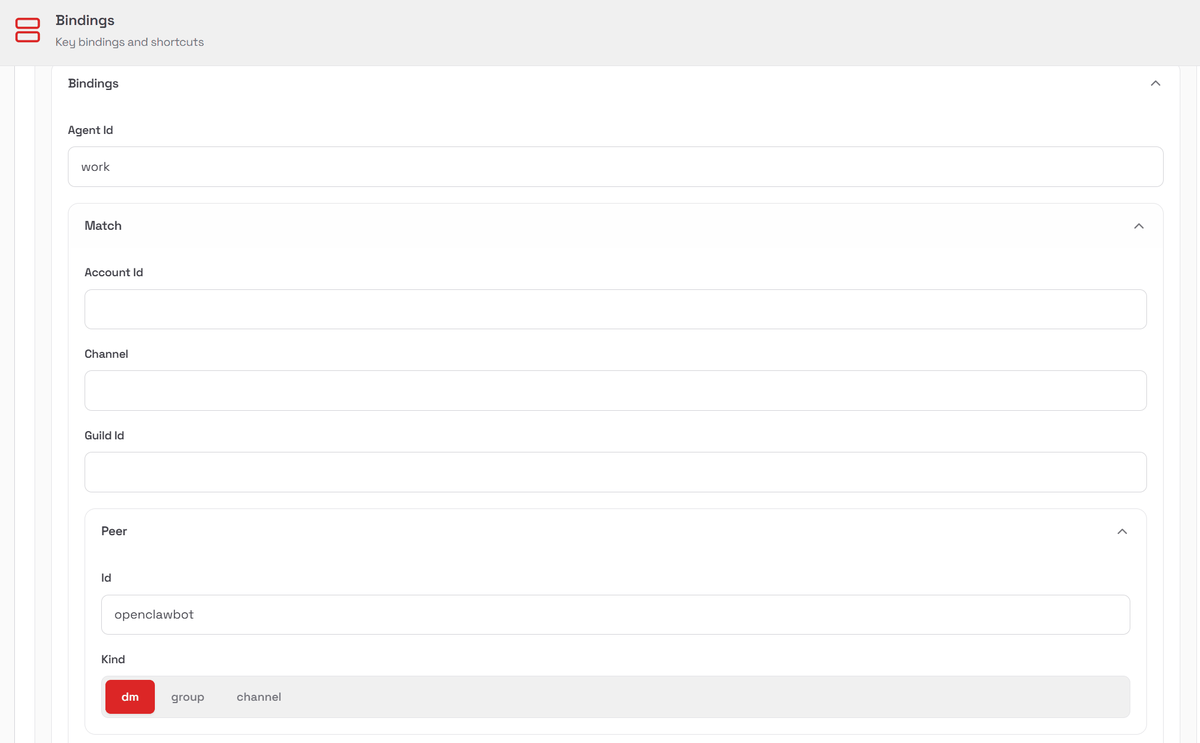Collapse the Peer section using its chevron
Image resolution: width=1200 pixels, height=743 pixels.
pos(1122,532)
